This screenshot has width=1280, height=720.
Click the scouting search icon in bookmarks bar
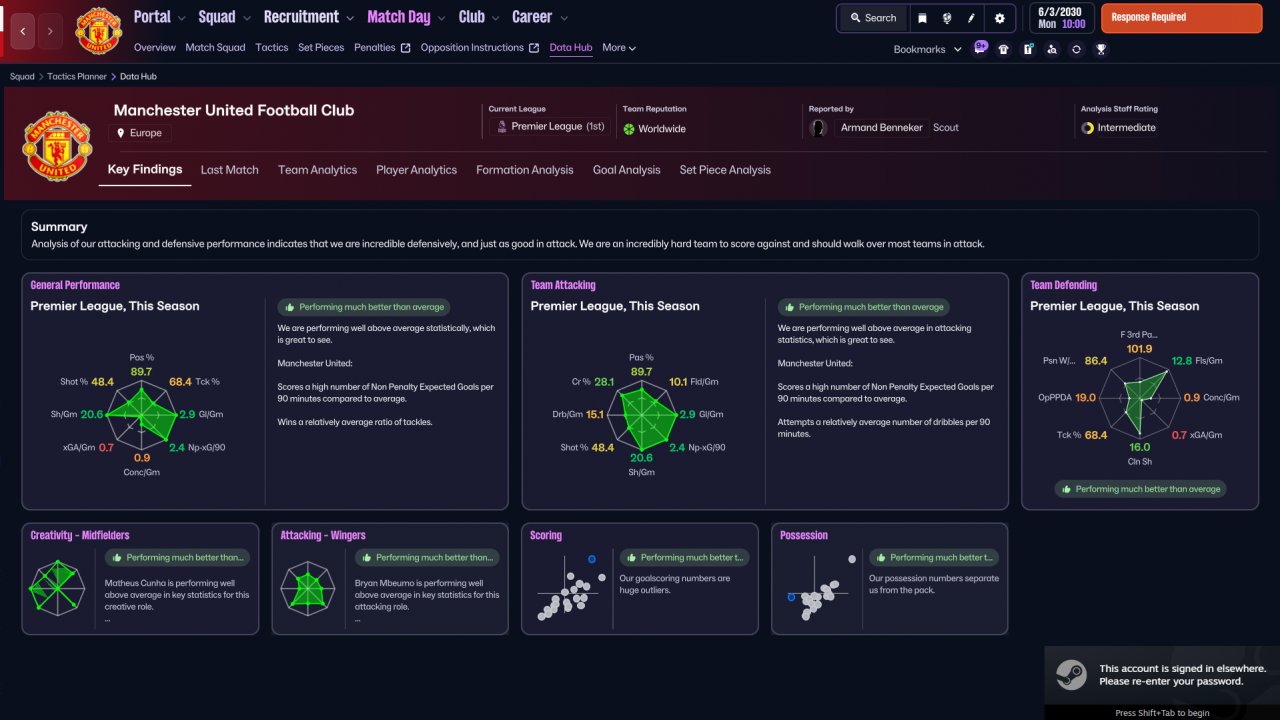pyautogui.click(x=1052, y=49)
